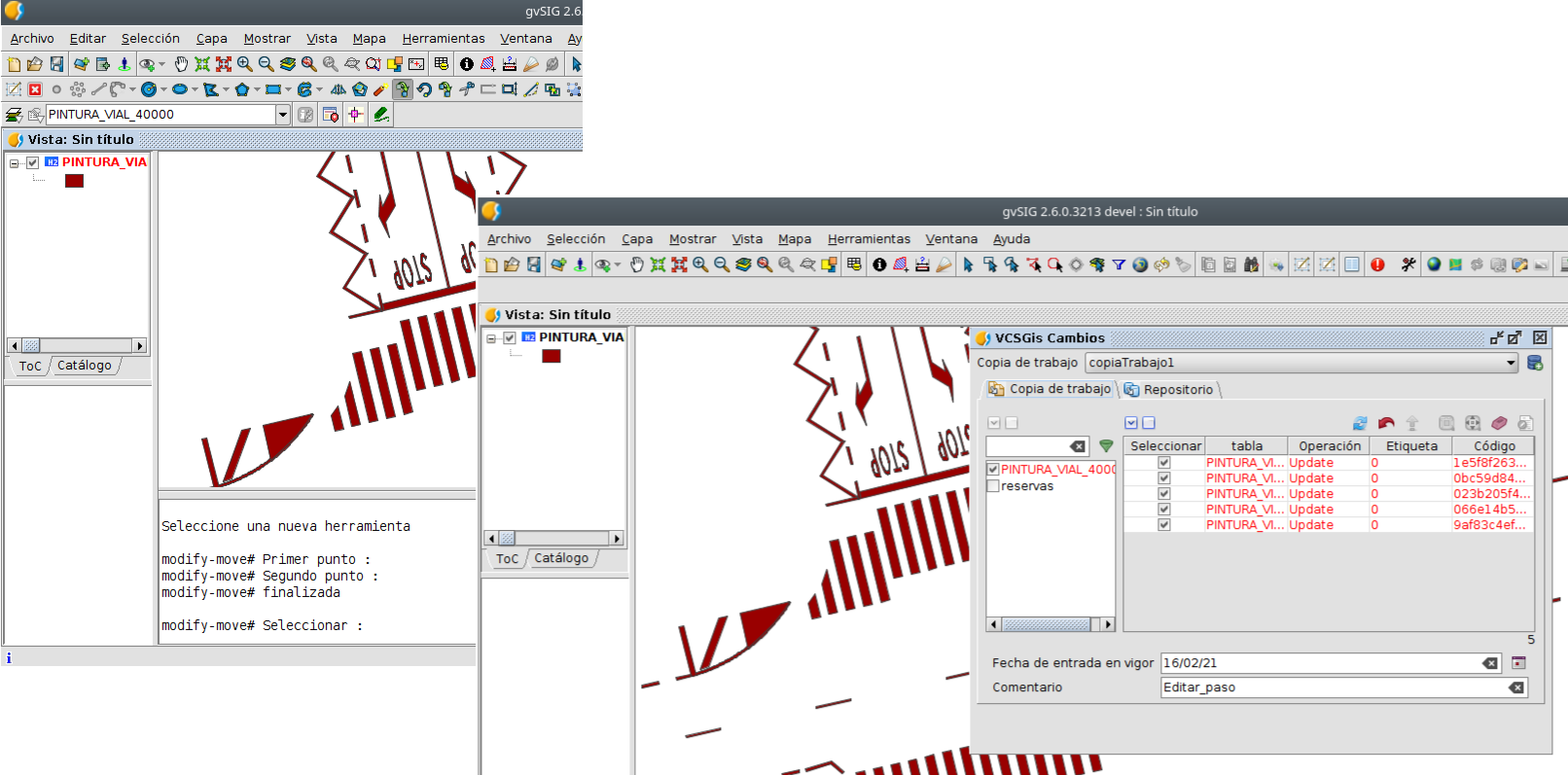
Task: Click the zoom out magnifier in the rear window toolbar
Action: pos(267,64)
